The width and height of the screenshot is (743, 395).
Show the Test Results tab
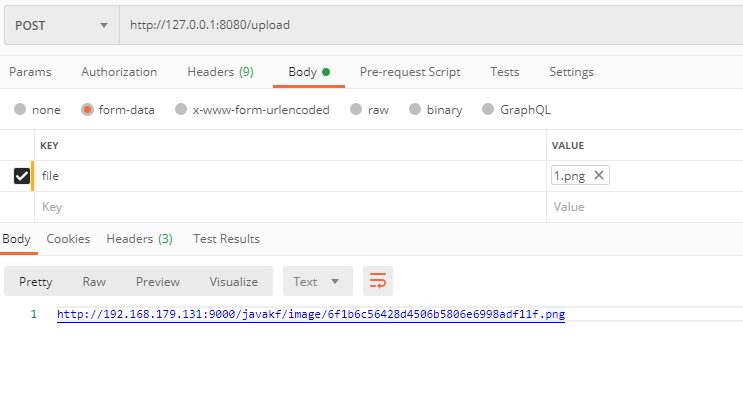click(227, 239)
